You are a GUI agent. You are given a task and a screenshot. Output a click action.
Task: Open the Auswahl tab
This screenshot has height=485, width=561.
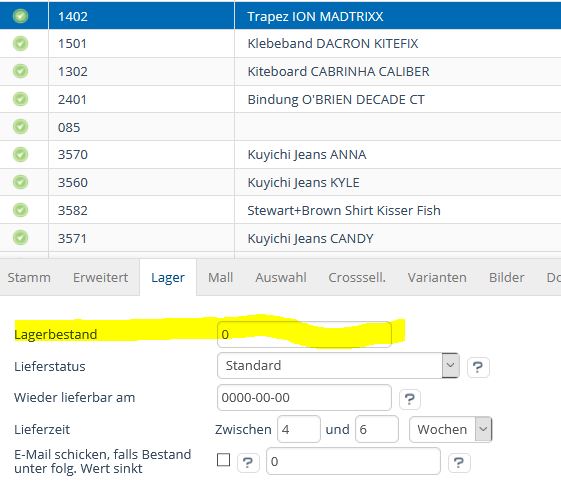point(281,278)
